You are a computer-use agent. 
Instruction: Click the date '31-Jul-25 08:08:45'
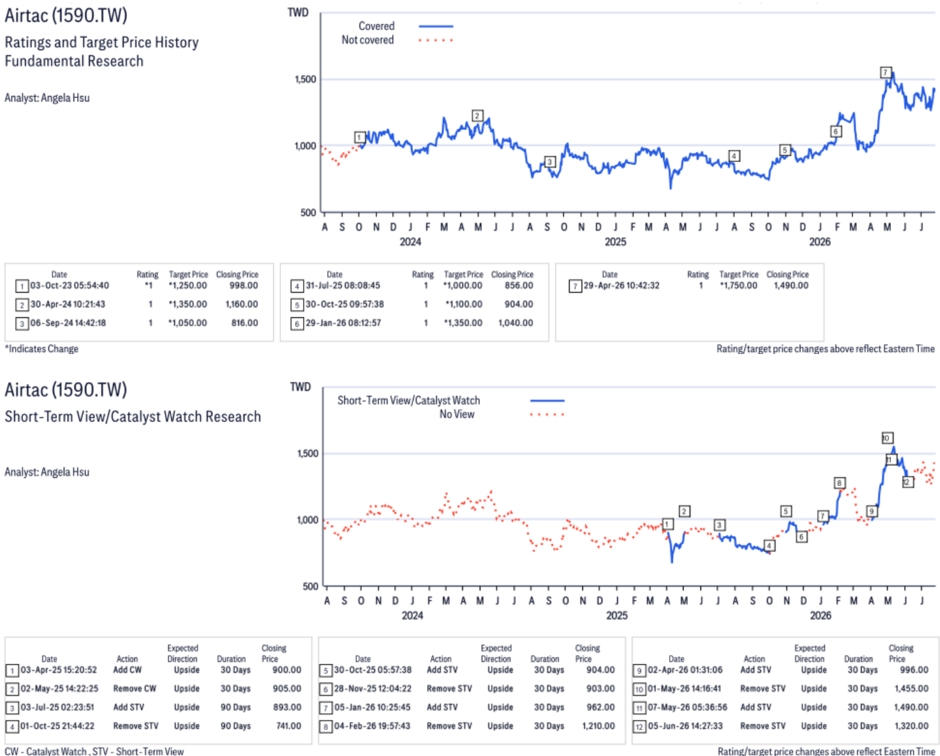coord(343,285)
